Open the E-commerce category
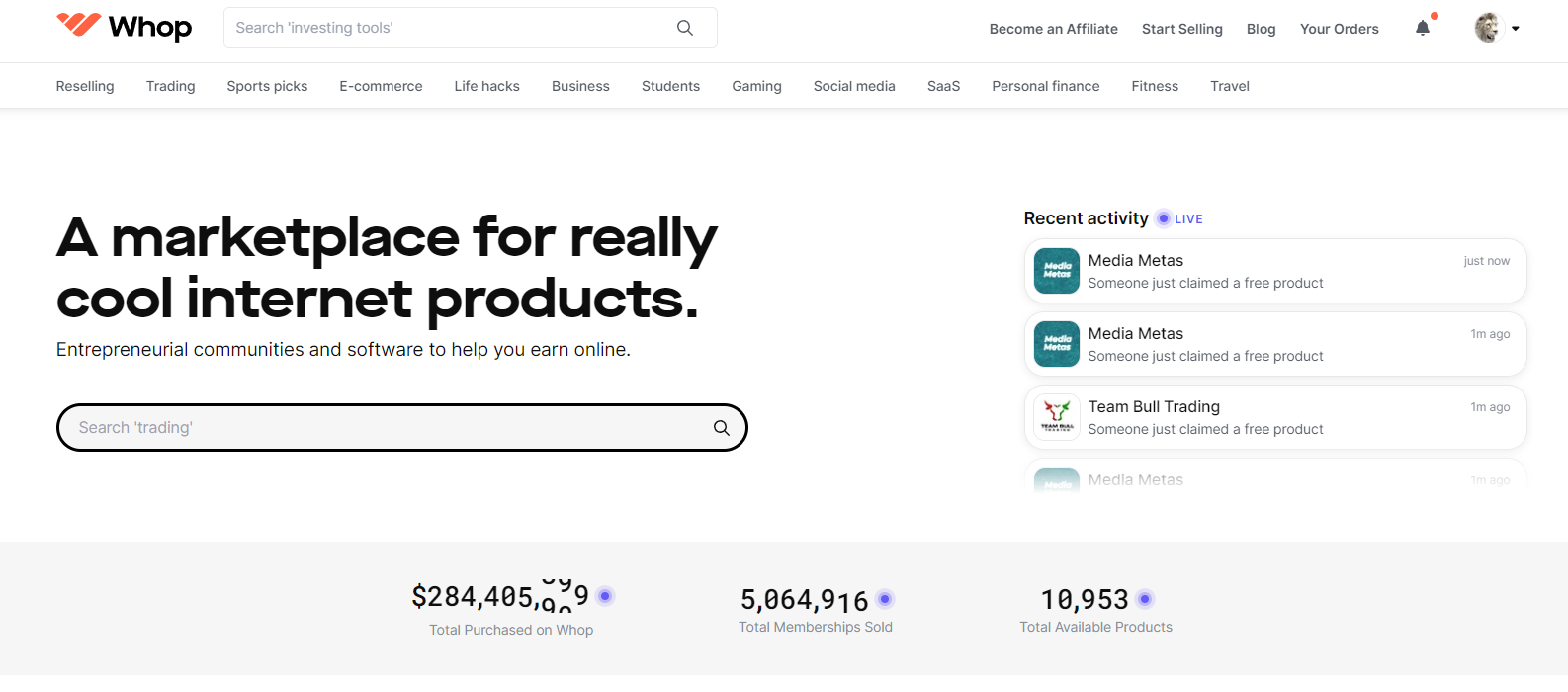1568x692 pixels. (x=381, y=86)
